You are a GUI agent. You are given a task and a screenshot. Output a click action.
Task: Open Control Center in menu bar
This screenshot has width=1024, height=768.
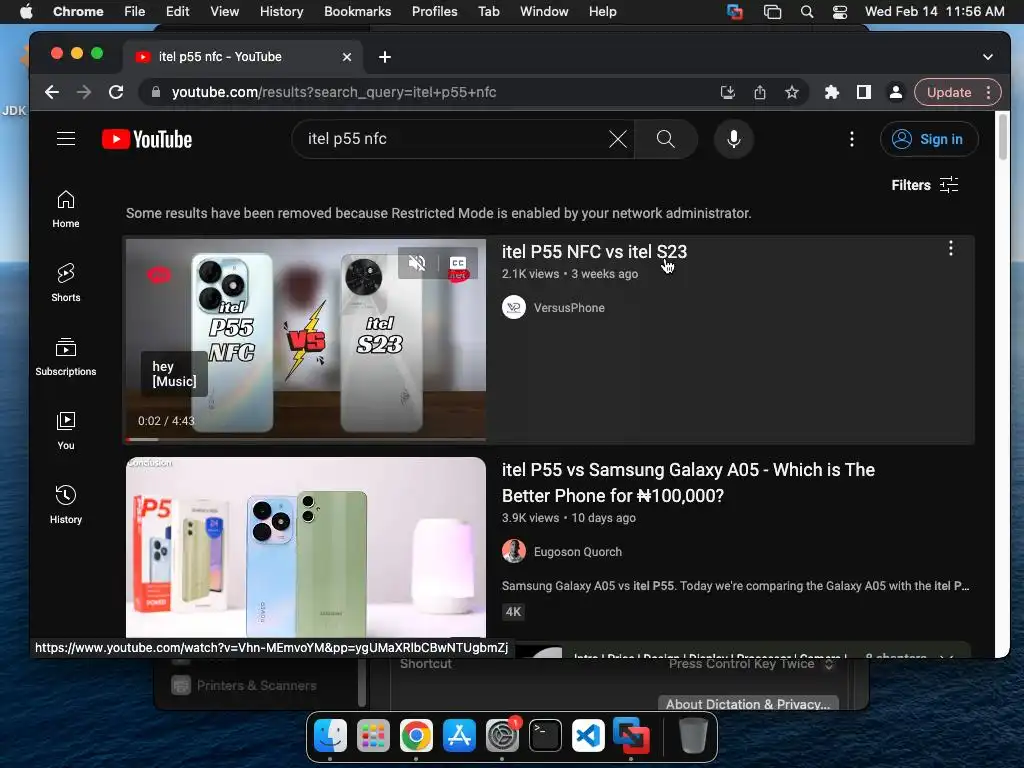840,12
